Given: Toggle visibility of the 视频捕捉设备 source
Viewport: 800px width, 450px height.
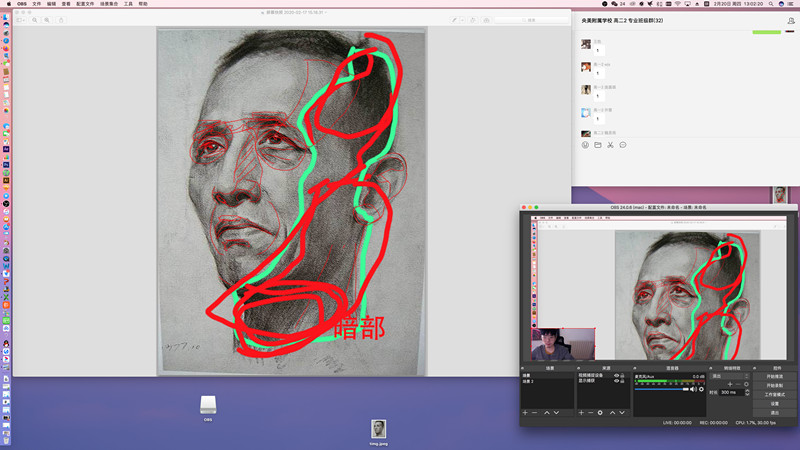Looking at the screenshot, I should [x=616, y=376].
